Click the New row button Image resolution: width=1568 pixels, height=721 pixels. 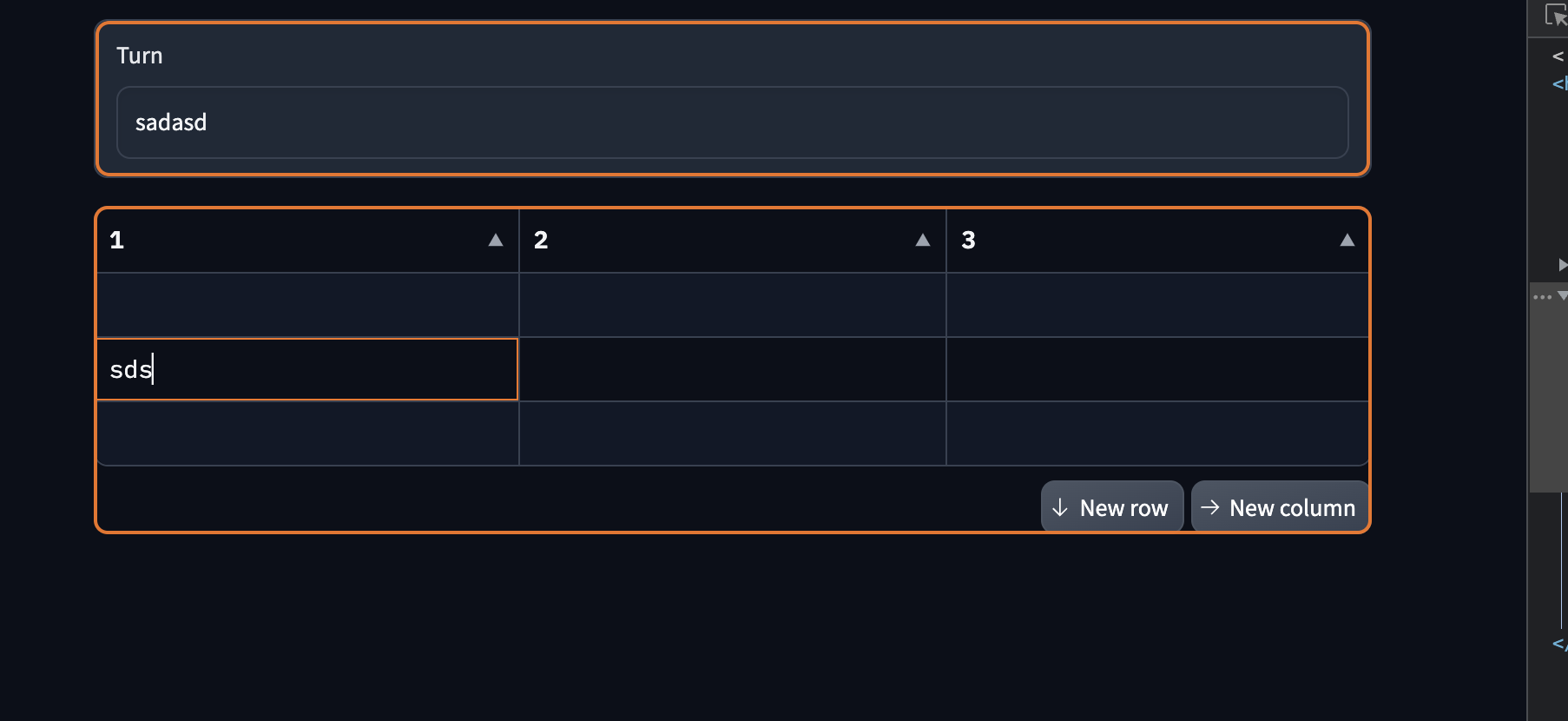(x=1112, y=506)
